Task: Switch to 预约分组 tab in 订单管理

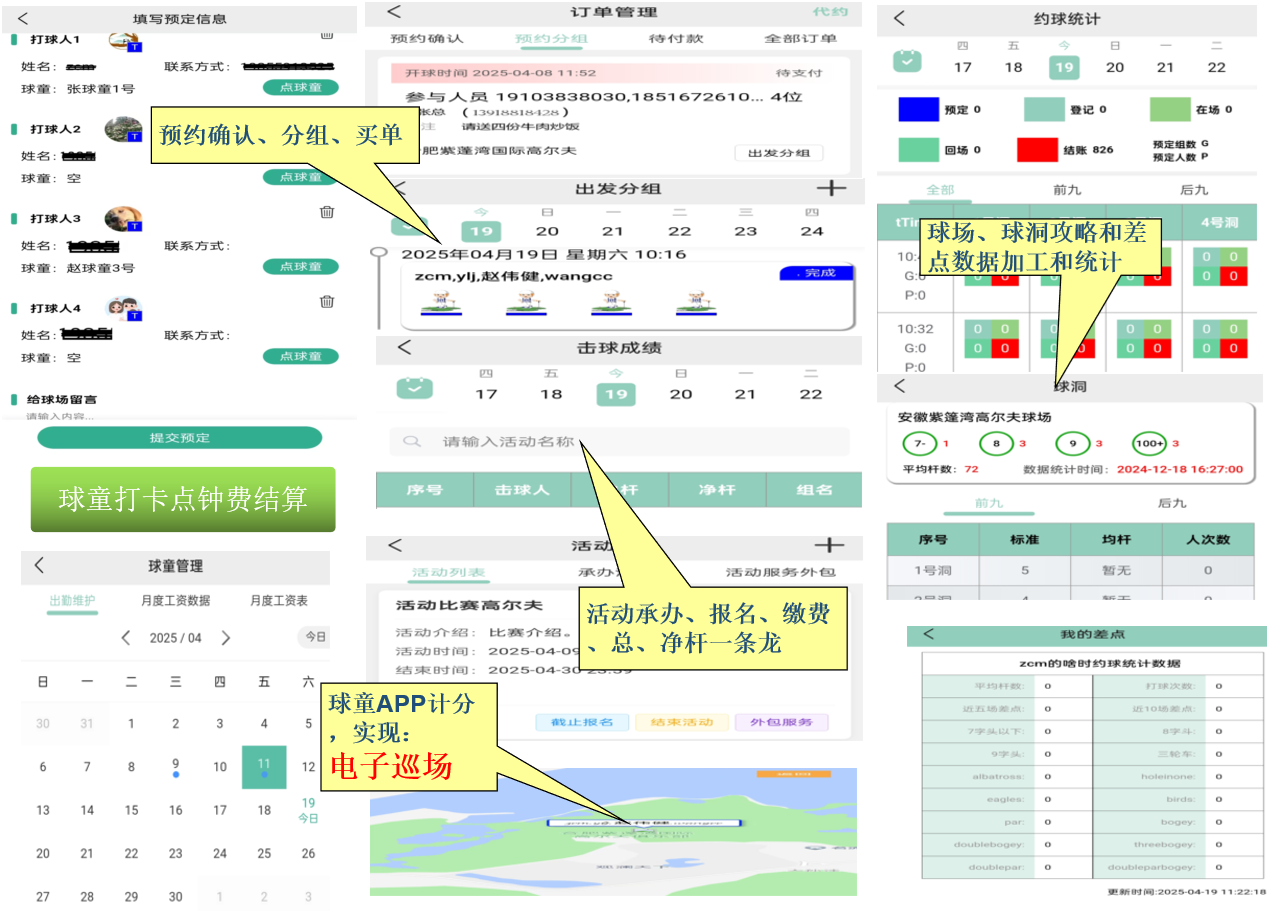Action: pos(552,38)
